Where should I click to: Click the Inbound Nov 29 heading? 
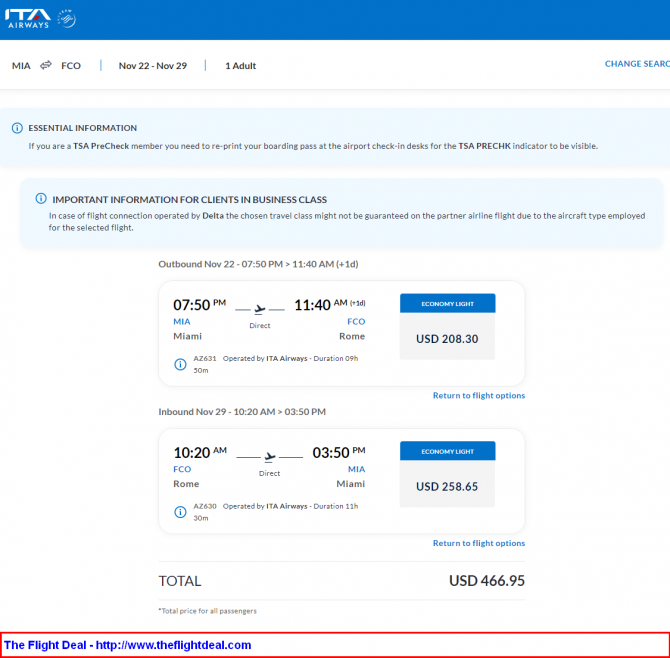click(x=242, y=412)
